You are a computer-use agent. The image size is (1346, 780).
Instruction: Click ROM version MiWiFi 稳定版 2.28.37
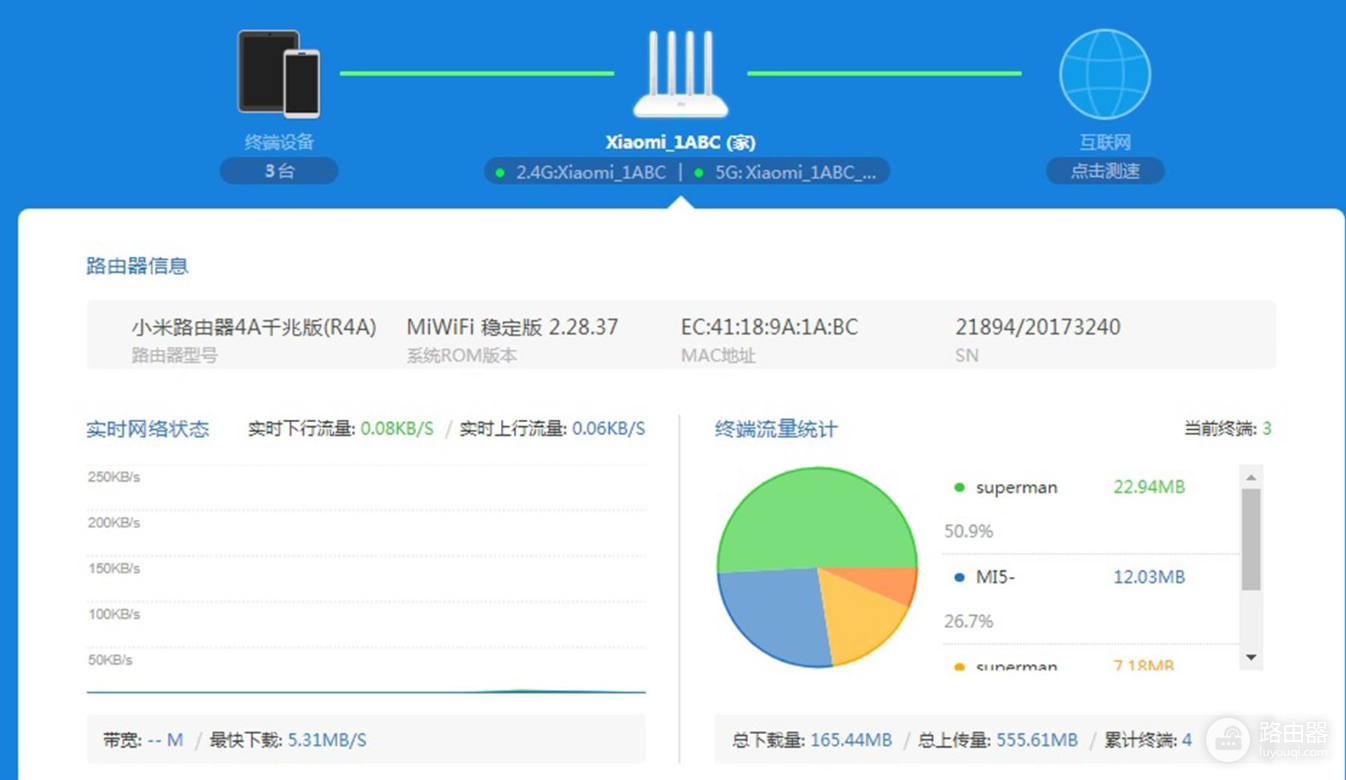point(512,327)
